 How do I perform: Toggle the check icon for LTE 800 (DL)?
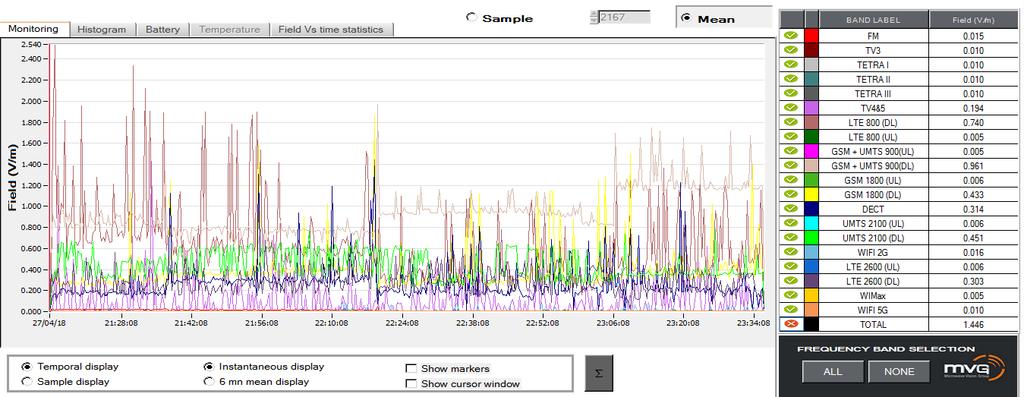791,123
